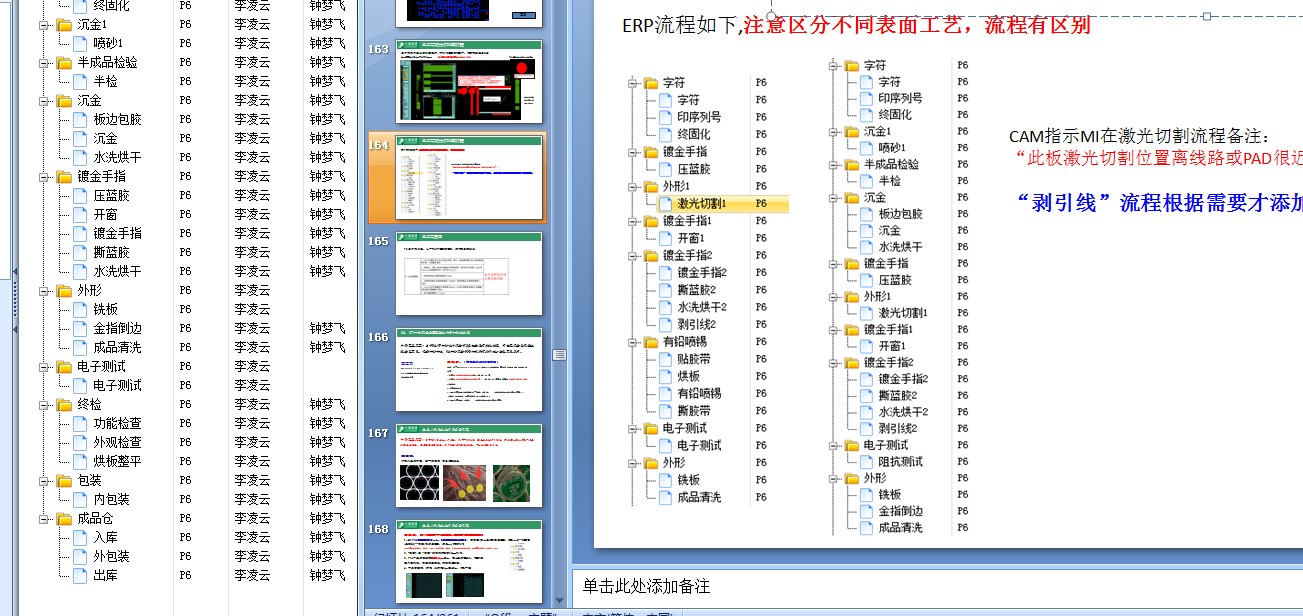
Task: Click the document icon next to 入库
Action: point(80,538)
